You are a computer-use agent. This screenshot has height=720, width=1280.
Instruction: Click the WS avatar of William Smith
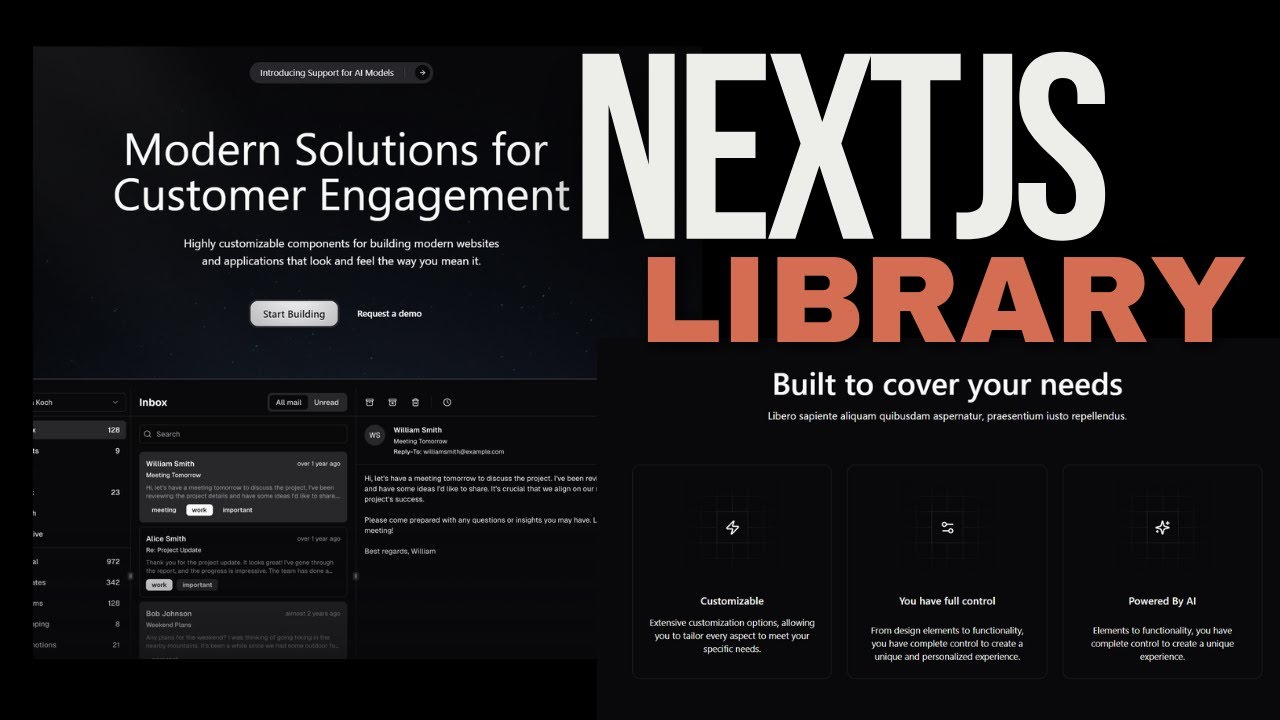[x=375, y=435]
